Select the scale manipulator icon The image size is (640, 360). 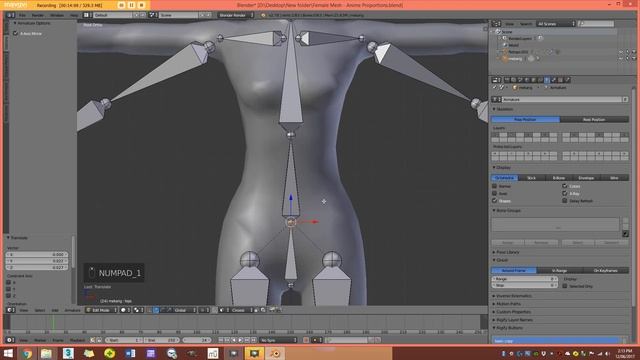tap(169, 310)
